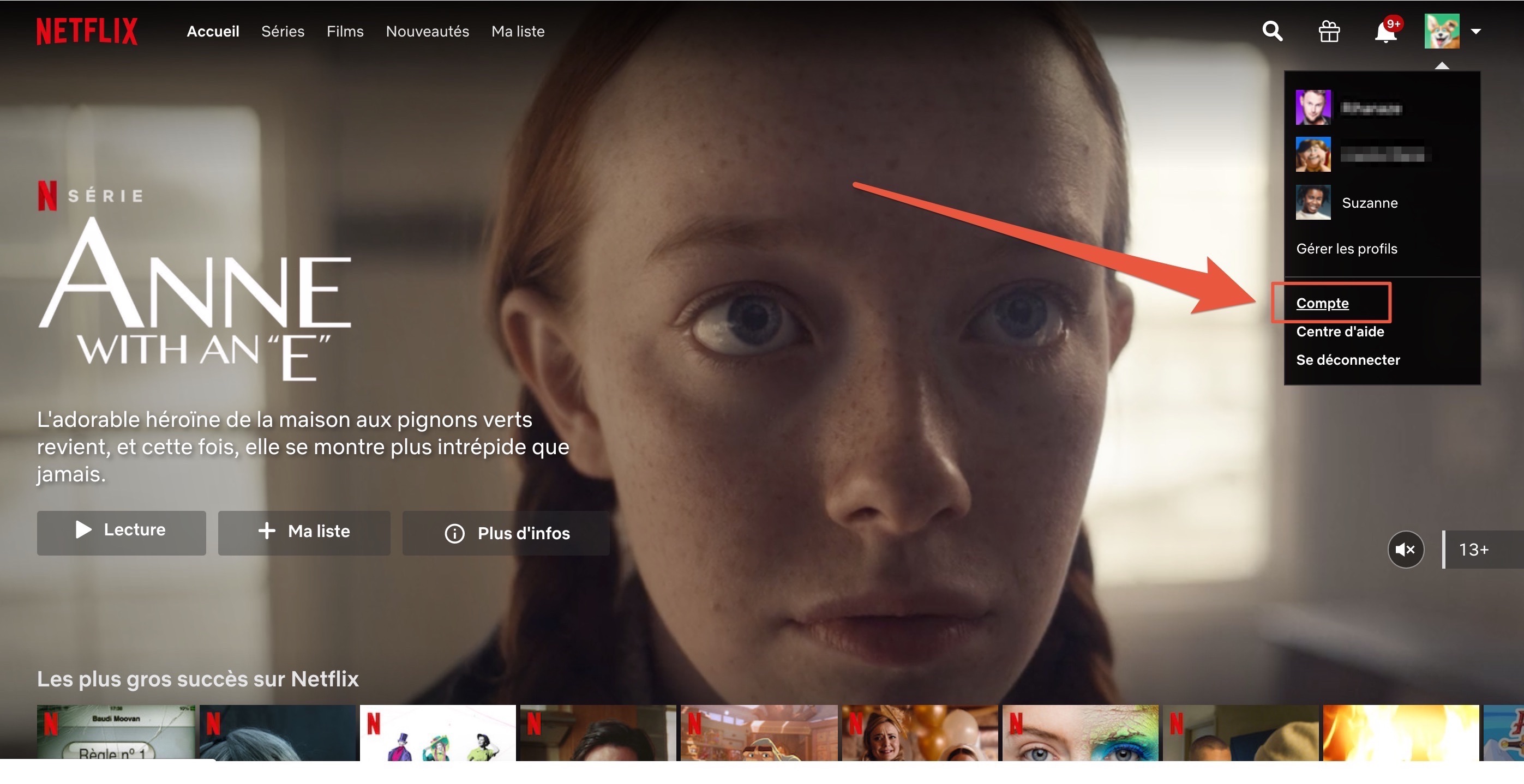Switch to the Suzanne profile
The image size is (1524, 784).
click(1370, 203)
